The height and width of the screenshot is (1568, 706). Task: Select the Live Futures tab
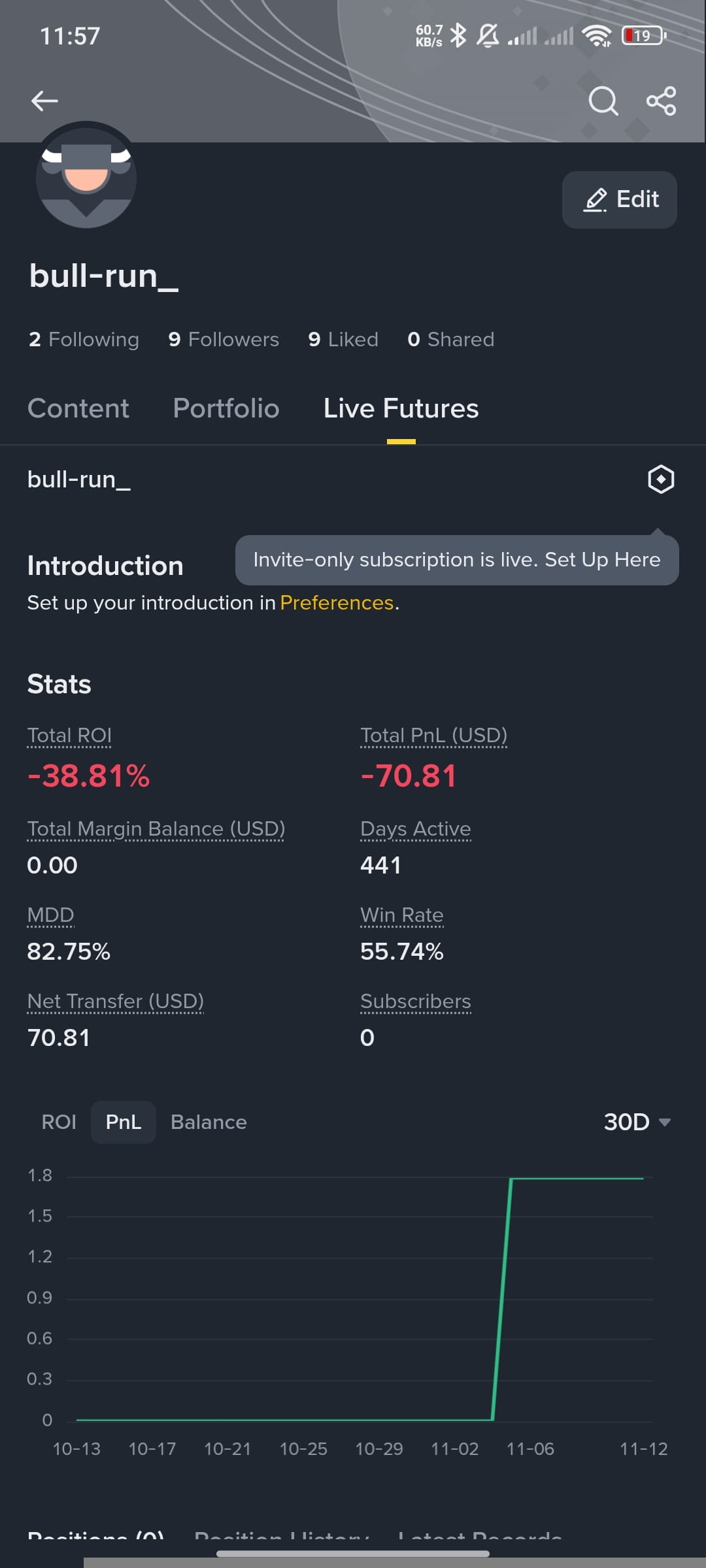point(401,408)
